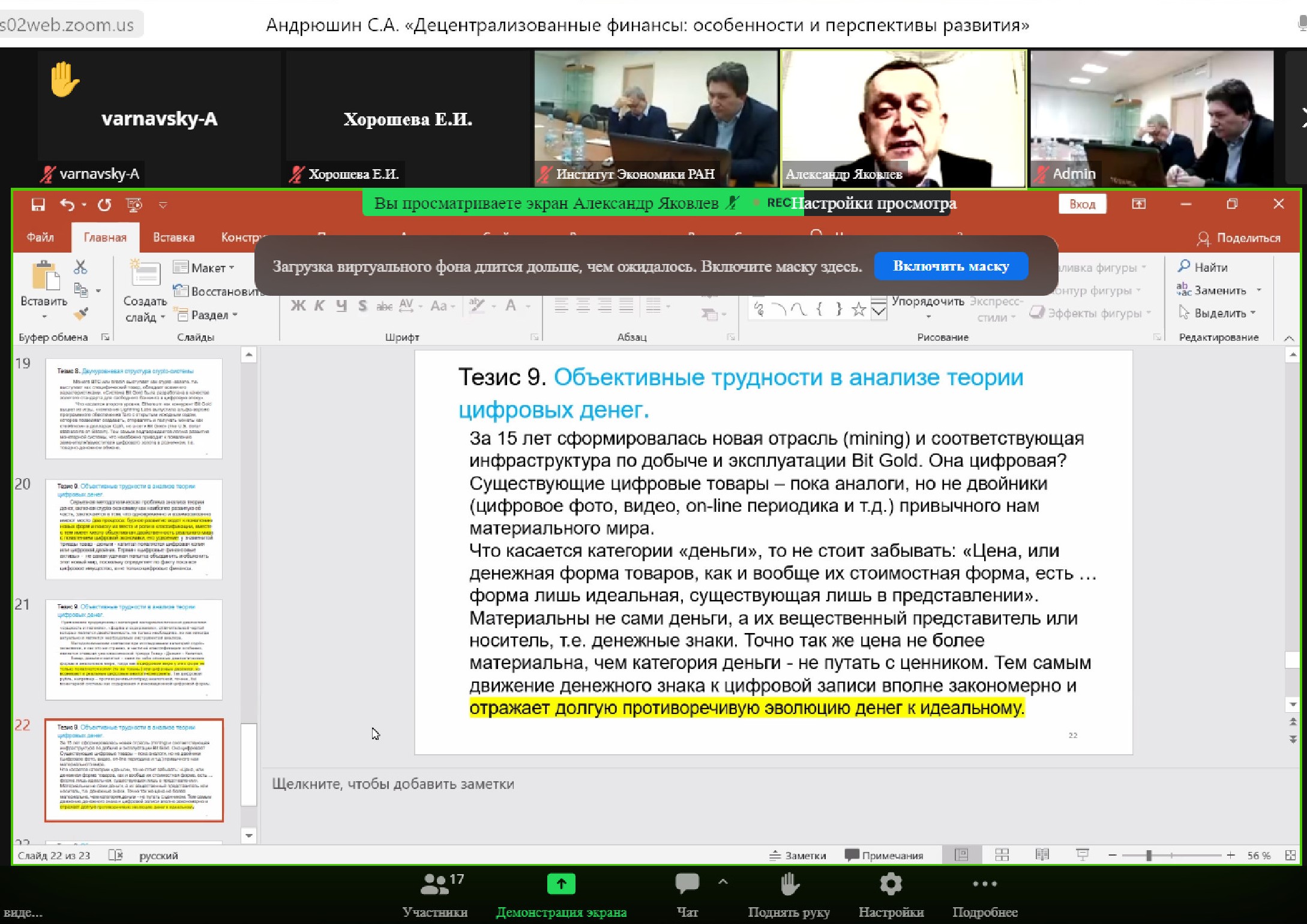The image size is (1307, 924).
Task: Open the Файл tab
Action: 40,238
